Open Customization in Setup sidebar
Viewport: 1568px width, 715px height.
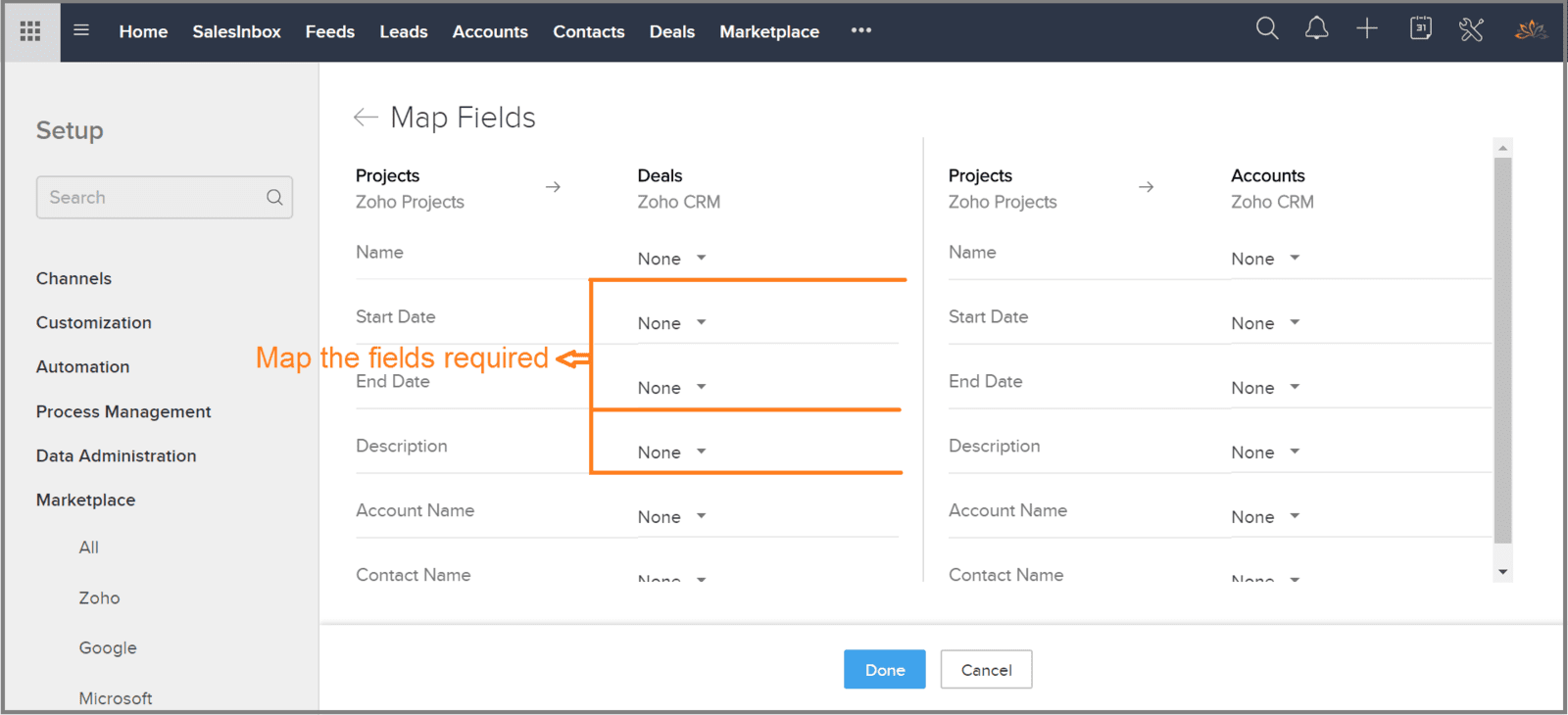pos(94,322)
